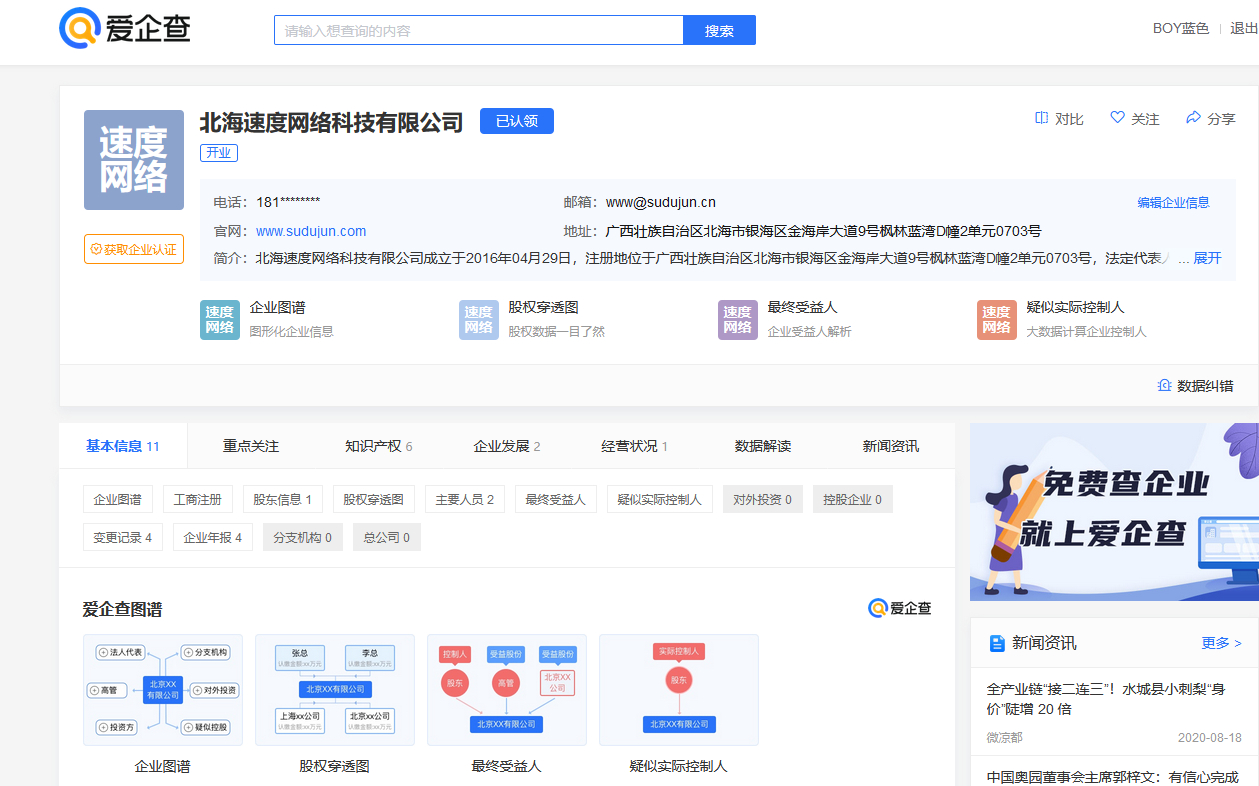Switch to 经营状况 tab
Viewport: 1259px width, 786px height.
635,446
